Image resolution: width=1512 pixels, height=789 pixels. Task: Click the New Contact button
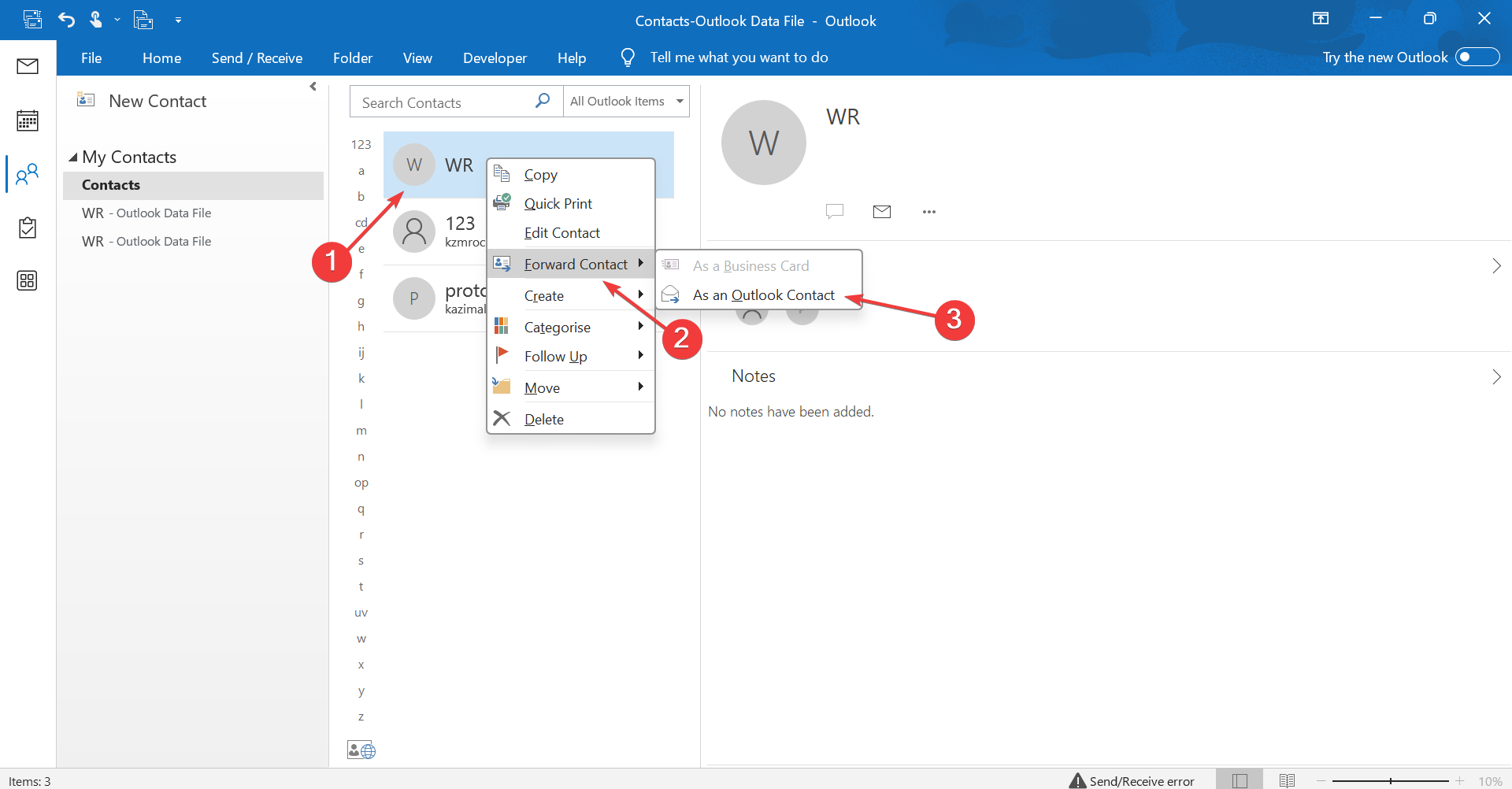click(x=142, y=101)
